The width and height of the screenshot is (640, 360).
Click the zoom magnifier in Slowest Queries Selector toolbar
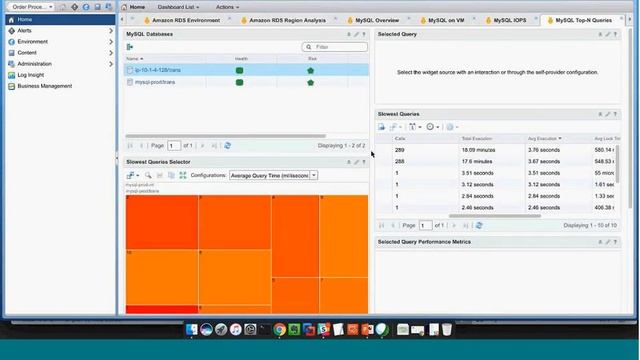tap(148, 175)
